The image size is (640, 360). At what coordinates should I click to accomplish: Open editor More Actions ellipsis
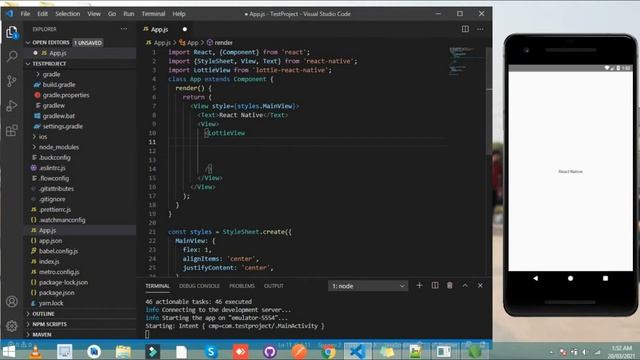480,29
